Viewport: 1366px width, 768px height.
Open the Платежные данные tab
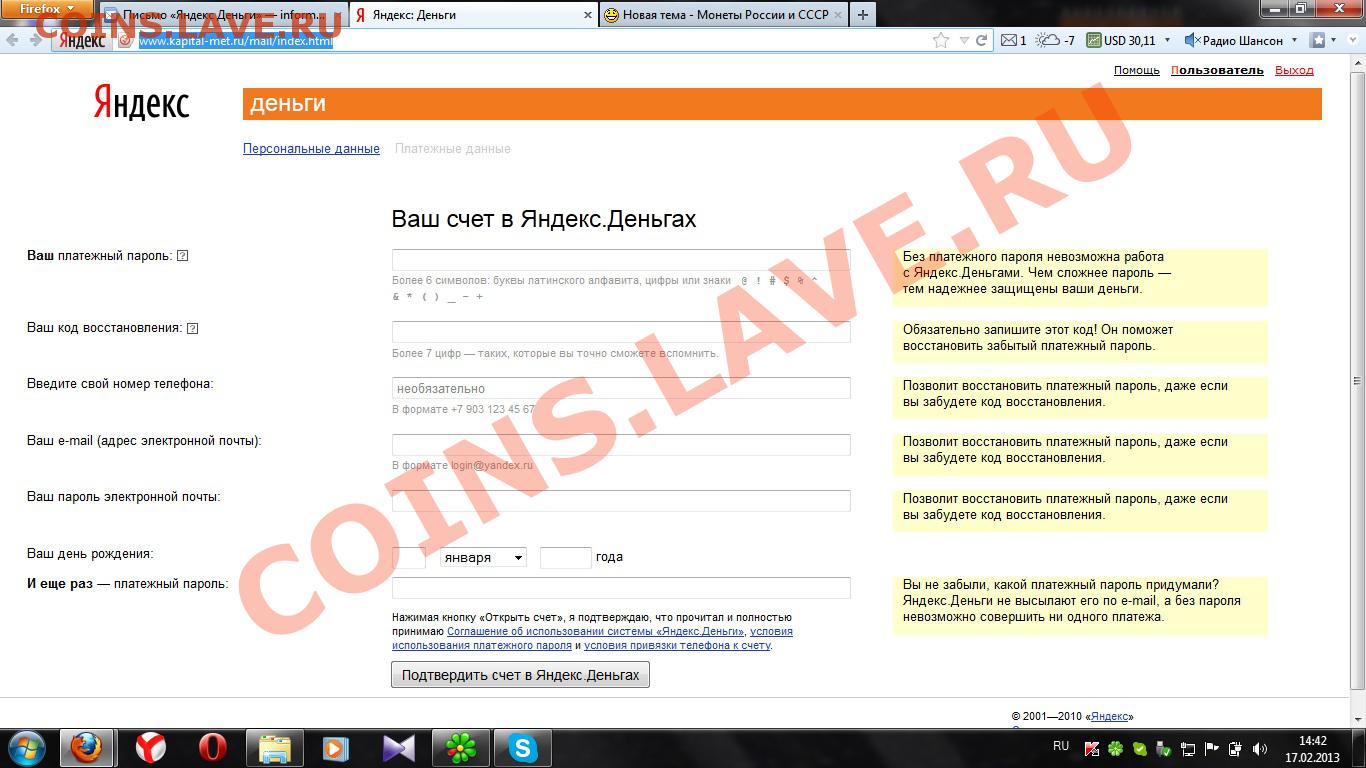[452, 149]
